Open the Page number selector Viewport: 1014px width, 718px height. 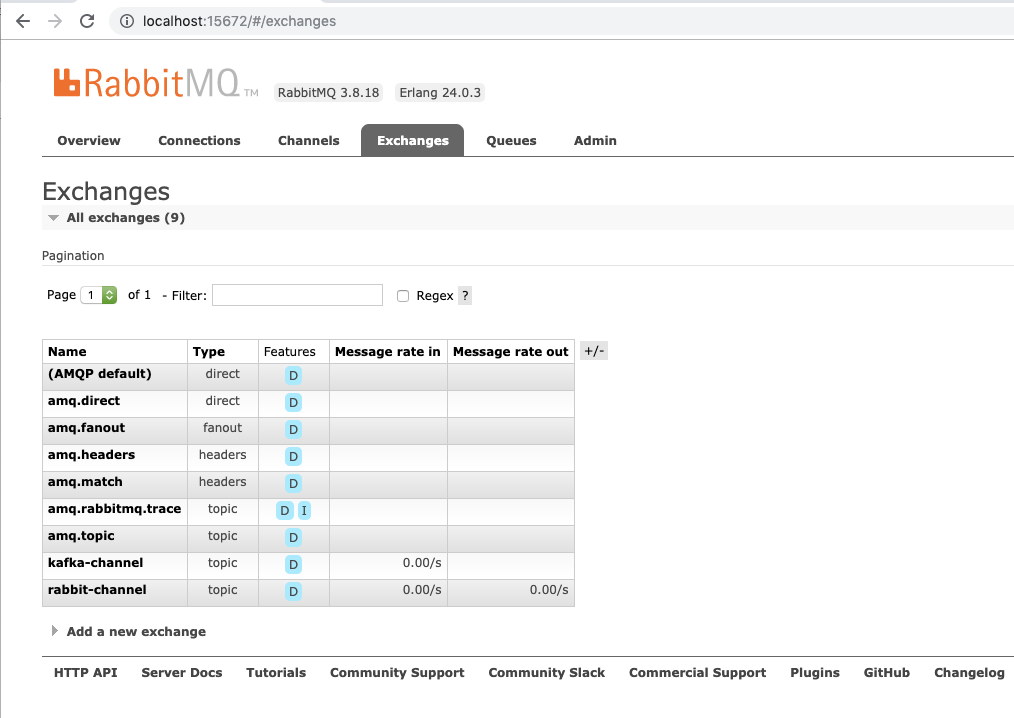(91, 295)
